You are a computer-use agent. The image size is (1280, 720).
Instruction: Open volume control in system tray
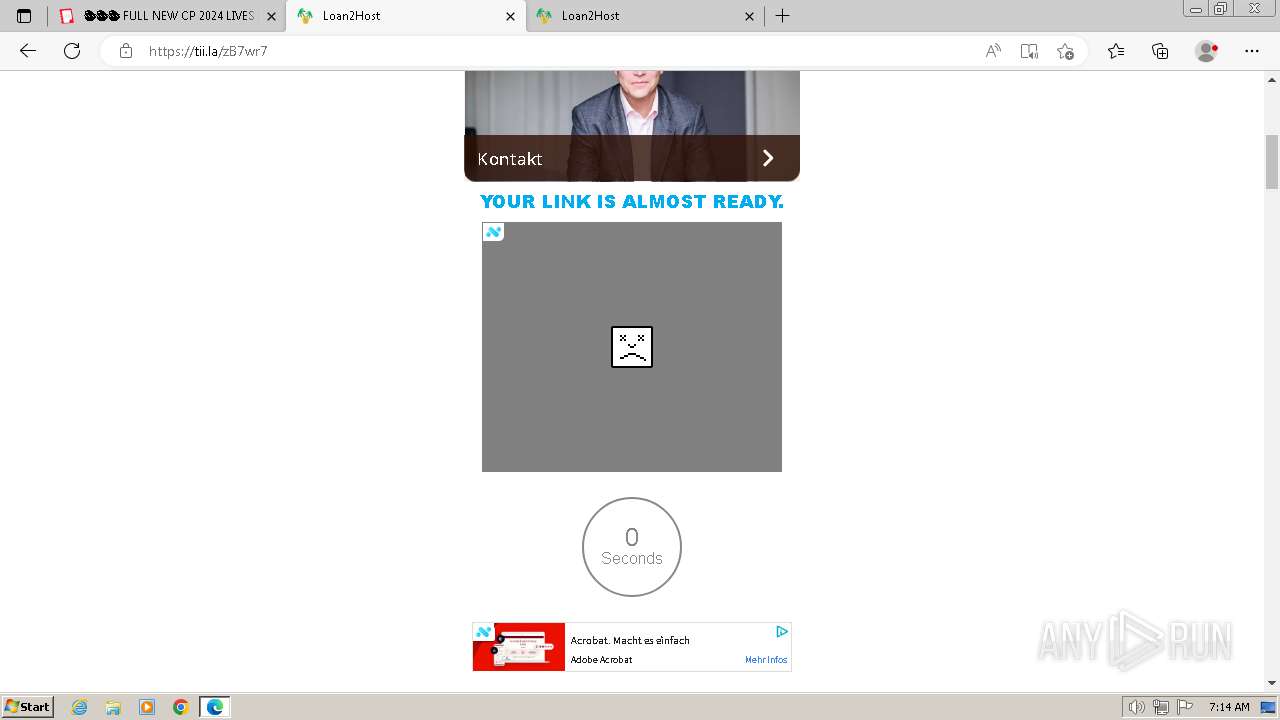pos(1137,707)
